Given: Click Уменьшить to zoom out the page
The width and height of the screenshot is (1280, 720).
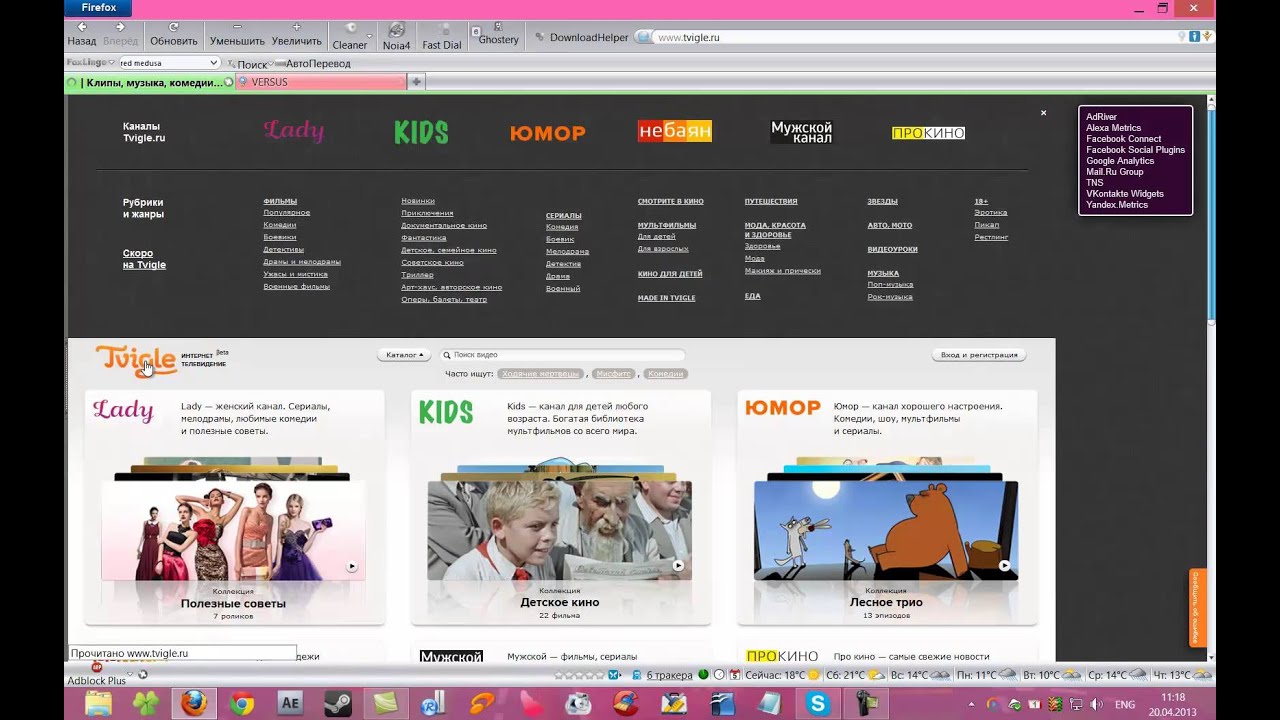Looking at the screenshot, I should coord(237,34).
